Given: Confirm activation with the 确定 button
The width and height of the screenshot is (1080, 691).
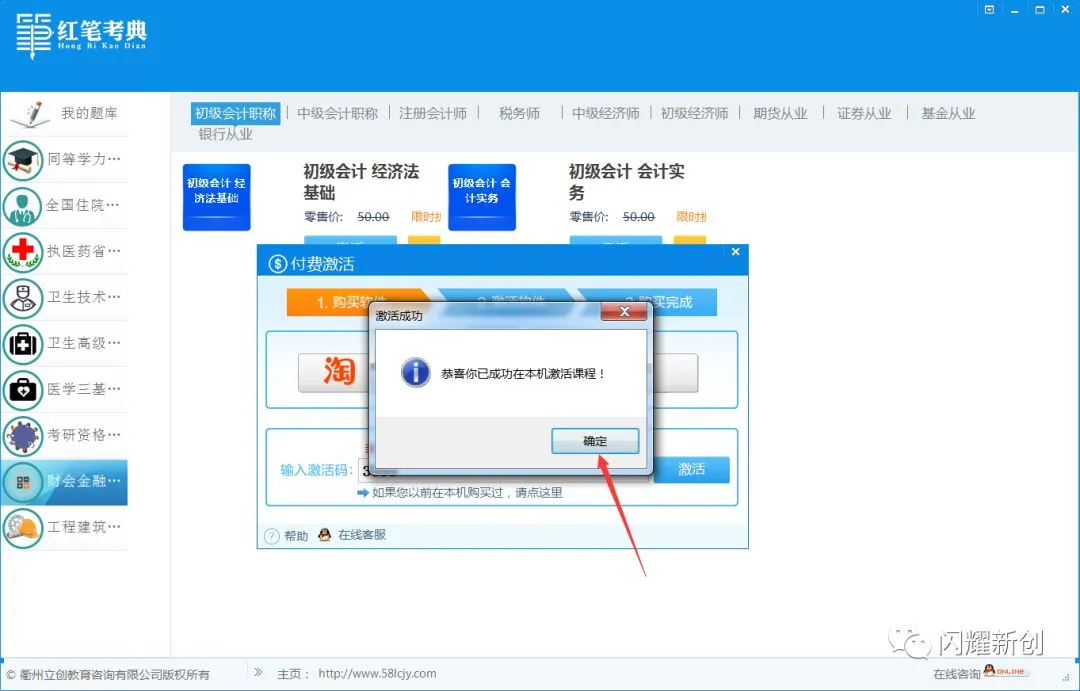Looking at the screenshot, I should click(595, 441).
